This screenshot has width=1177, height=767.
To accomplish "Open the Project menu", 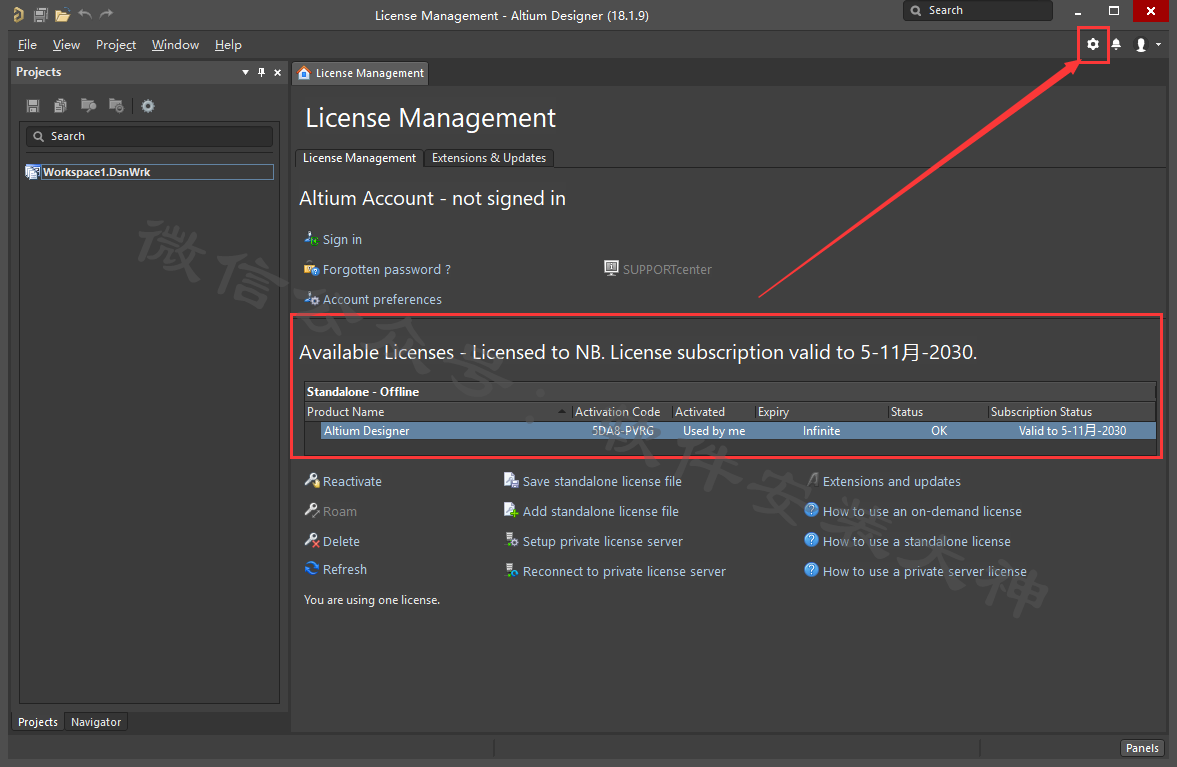I will point(116,45).
